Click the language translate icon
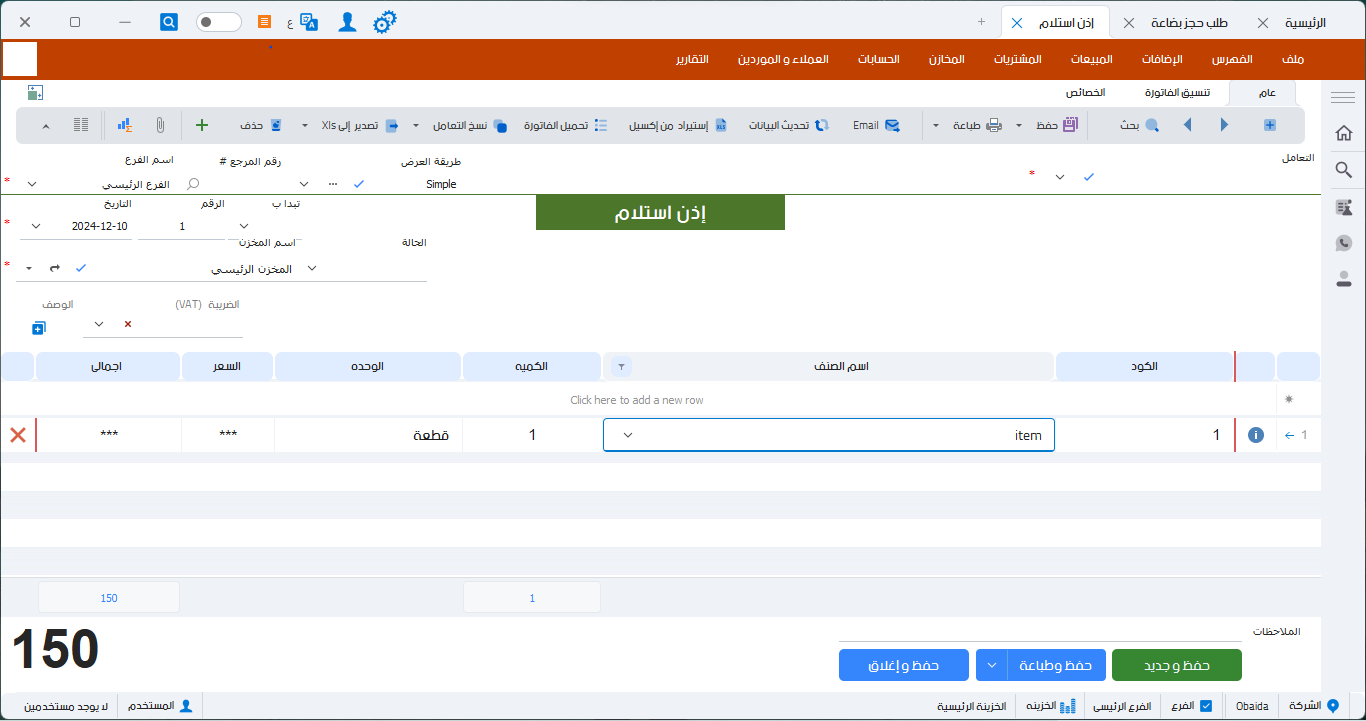The image size is (1366, 721). click(x=309, y=22)
